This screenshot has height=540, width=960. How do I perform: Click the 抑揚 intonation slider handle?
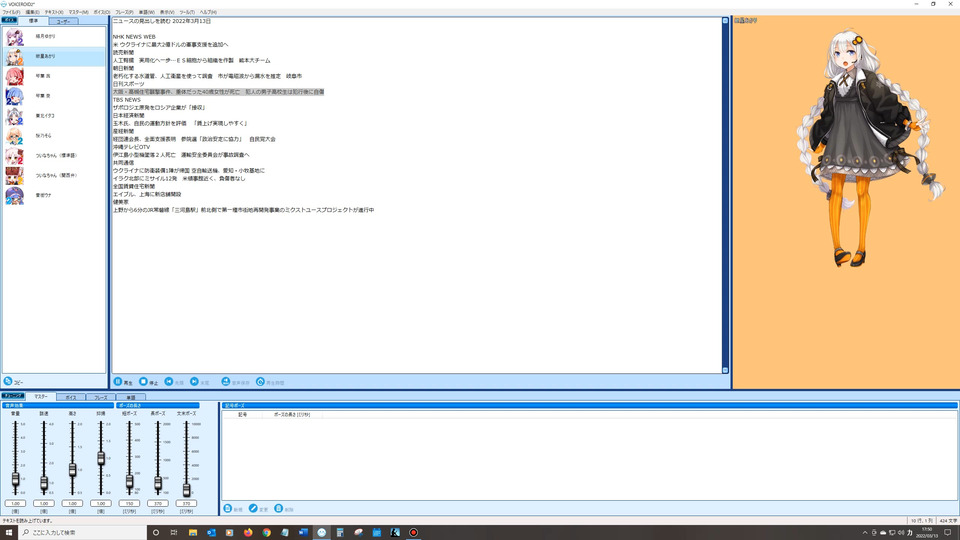click(x=101, y=458)
